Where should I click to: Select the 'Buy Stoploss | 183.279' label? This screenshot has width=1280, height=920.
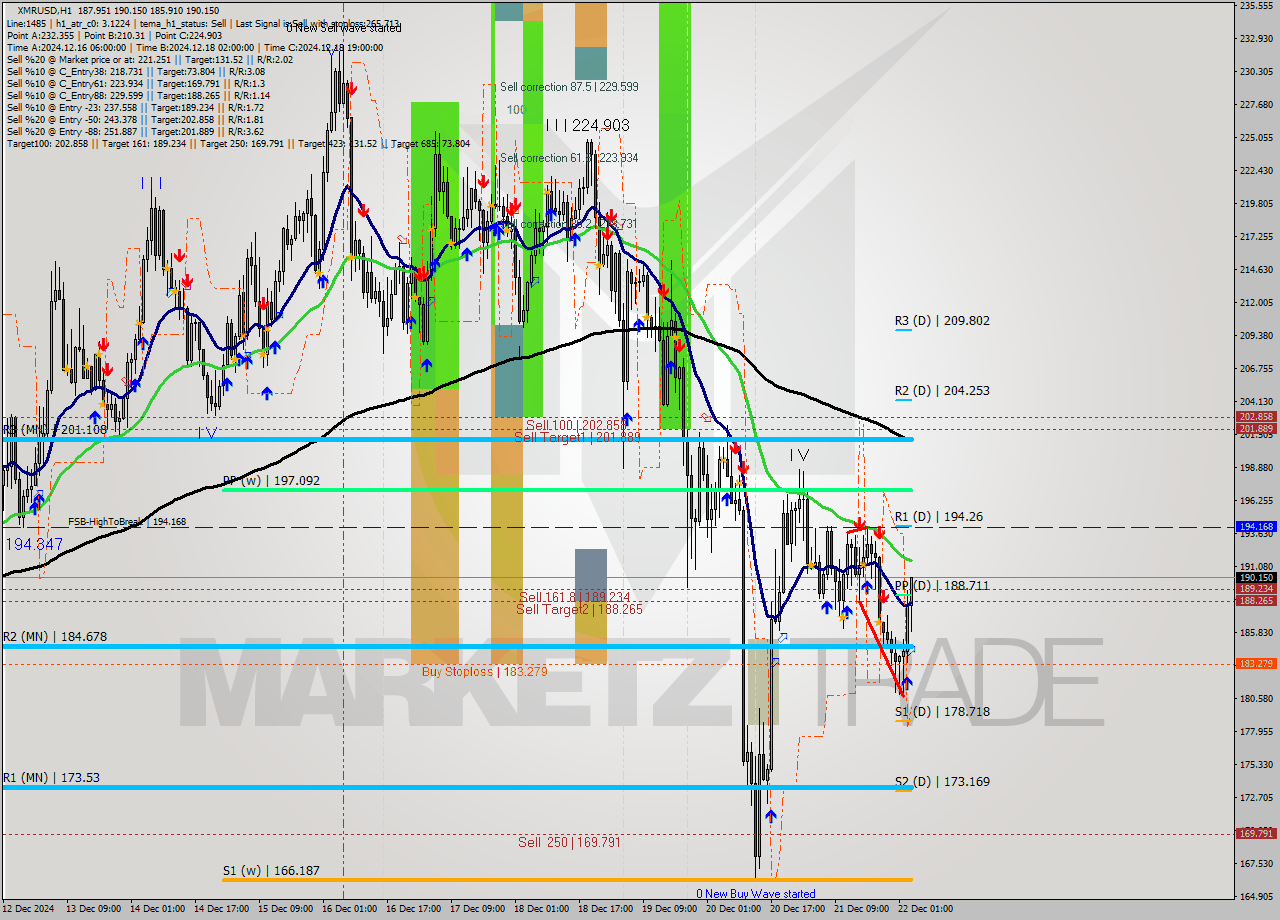(x=484, y=671)
